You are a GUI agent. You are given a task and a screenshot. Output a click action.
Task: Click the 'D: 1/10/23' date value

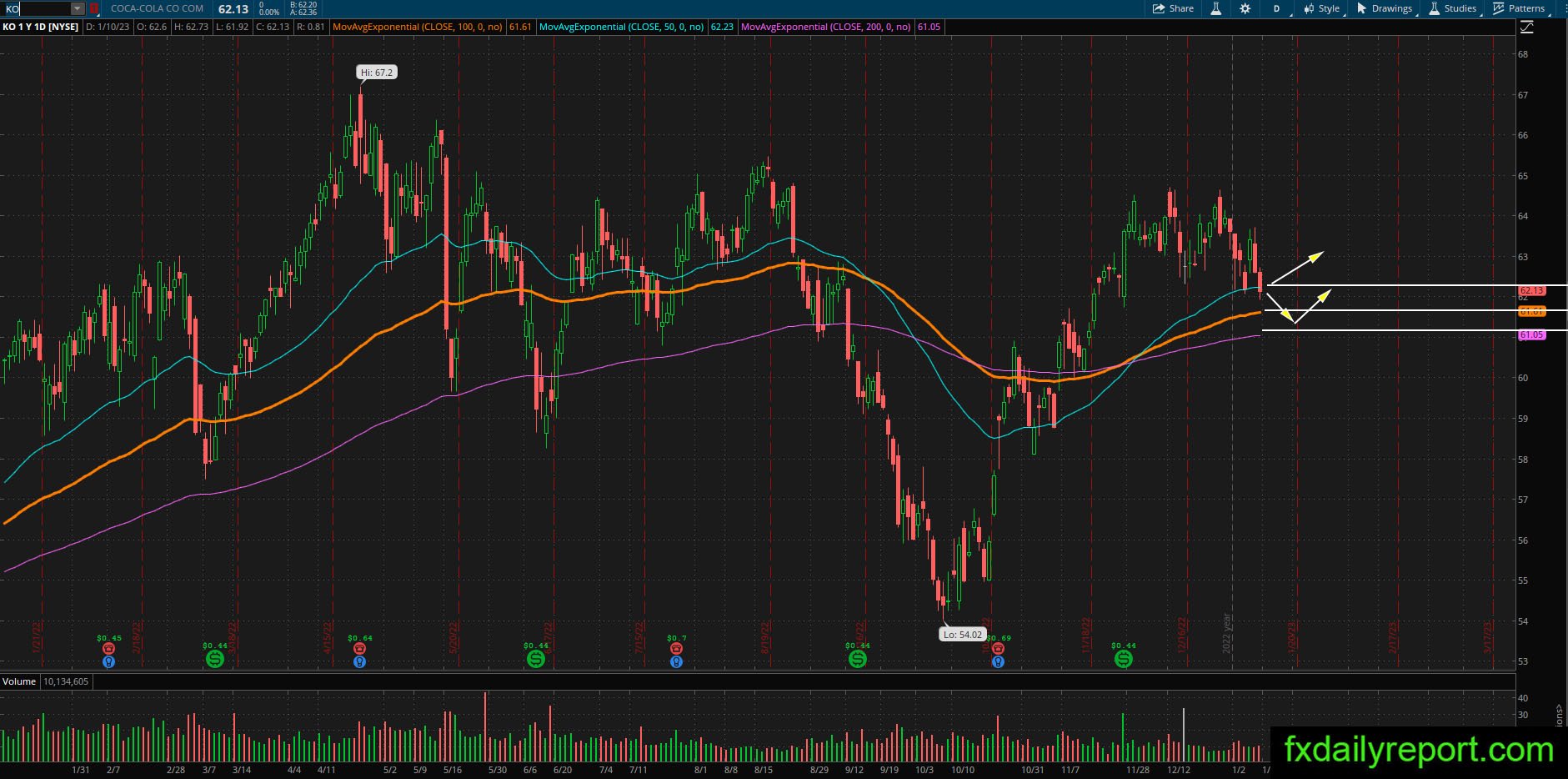click(108, 27)
